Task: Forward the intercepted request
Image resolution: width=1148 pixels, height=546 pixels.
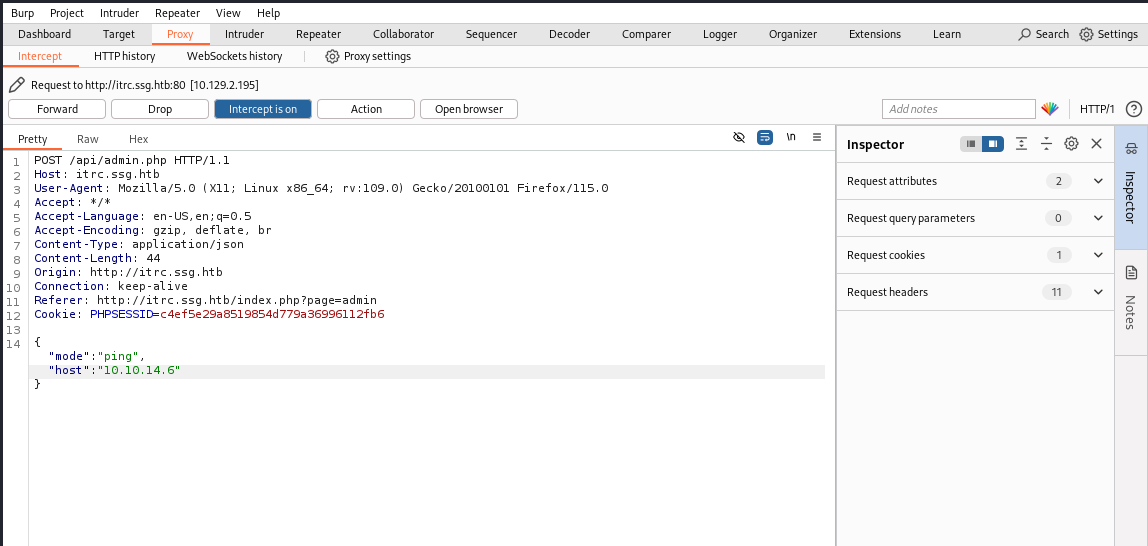Action: pos(57,109)
